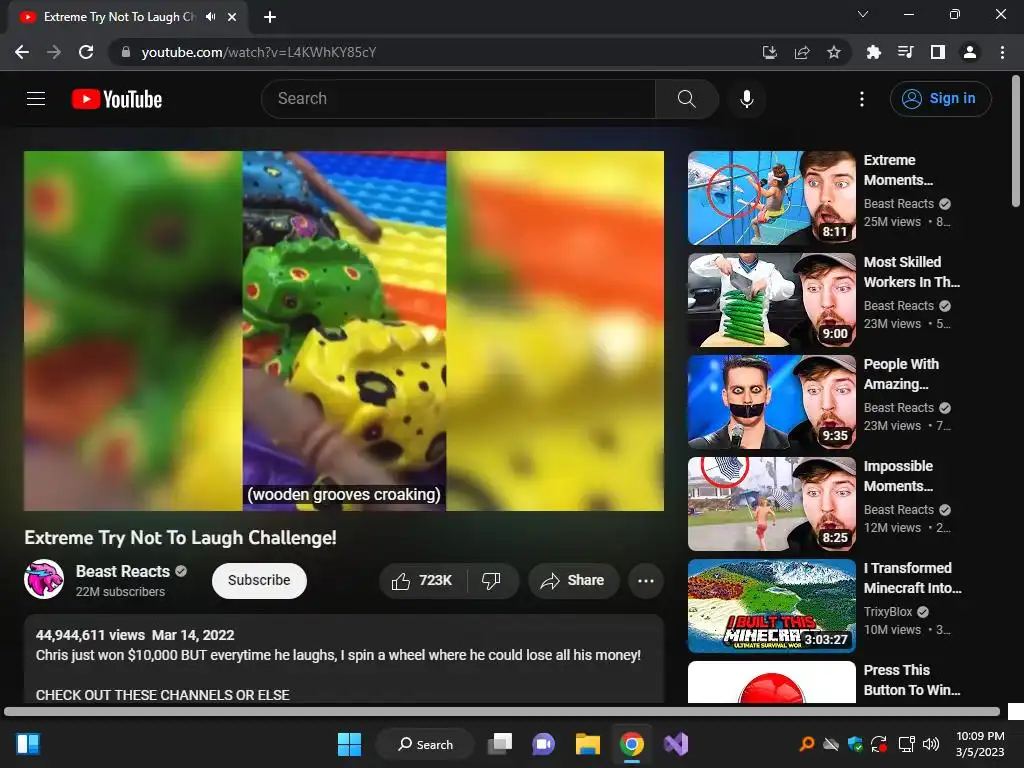1024x768 pixels.
Task: Open Chrome three-dot menu
Action: 1002,52
